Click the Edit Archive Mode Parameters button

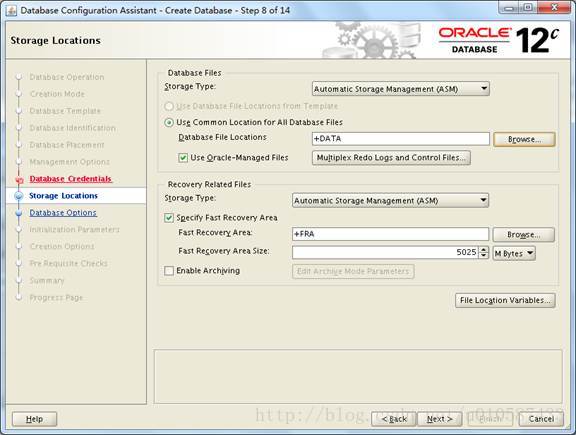353,272
